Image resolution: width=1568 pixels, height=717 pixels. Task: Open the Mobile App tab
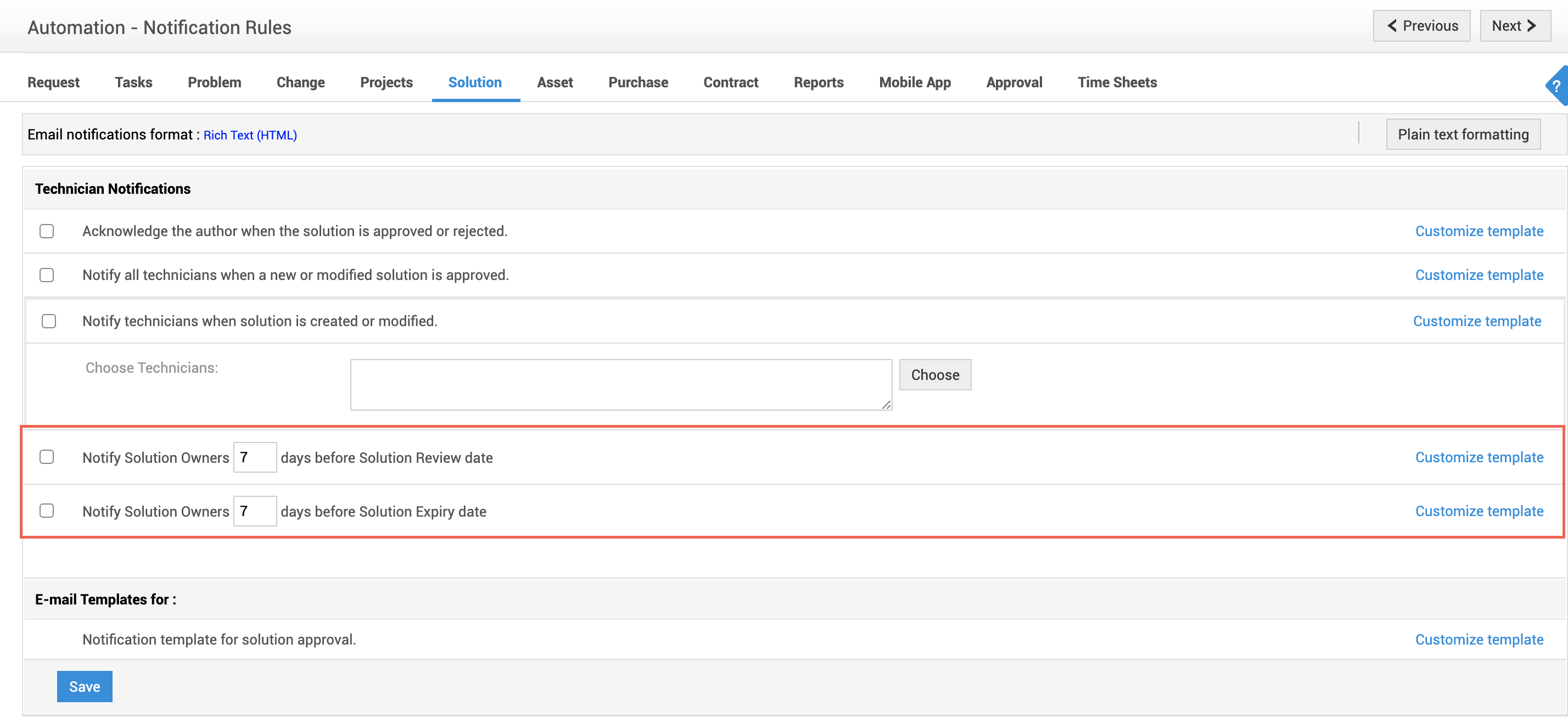pos(914,82)
